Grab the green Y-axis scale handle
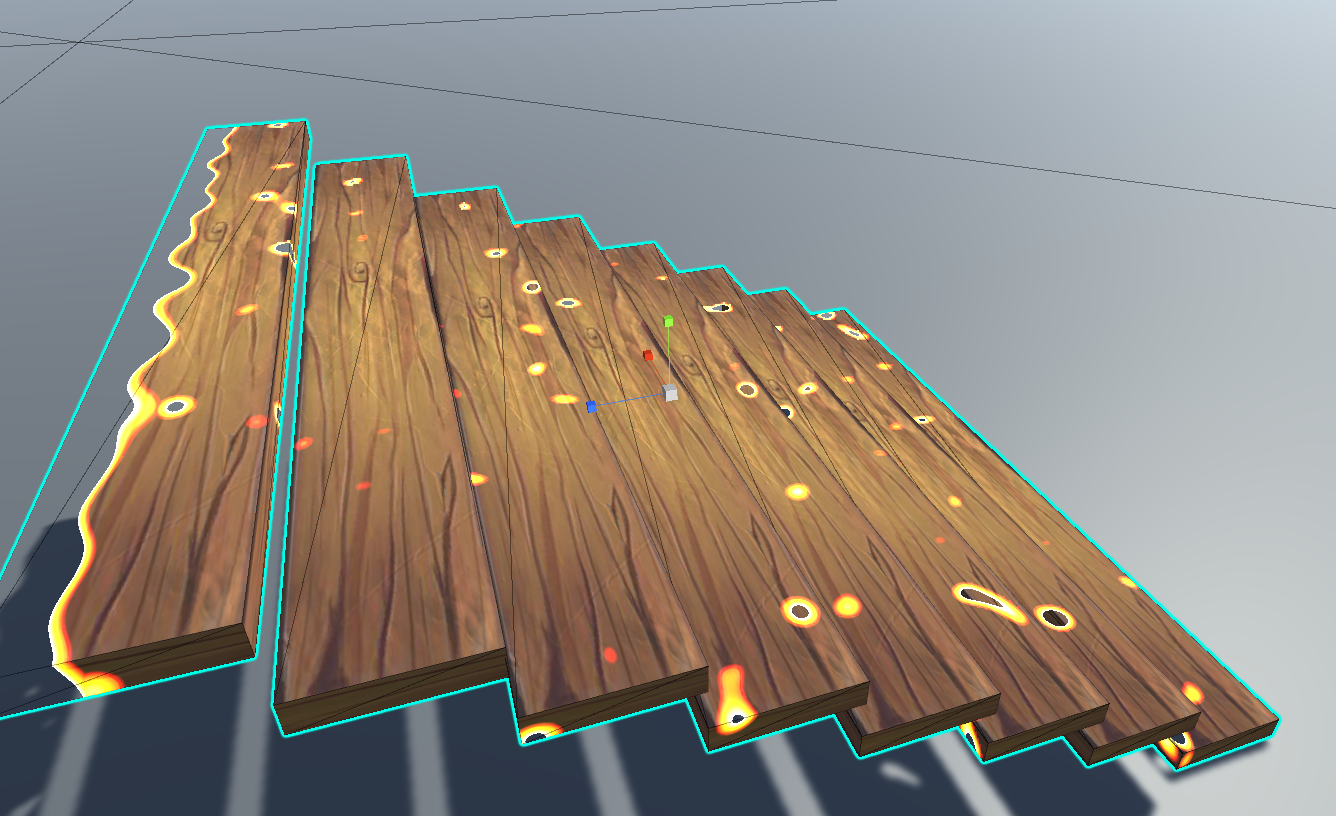This screenshot has height=816, width=1336. click(668, 321)
